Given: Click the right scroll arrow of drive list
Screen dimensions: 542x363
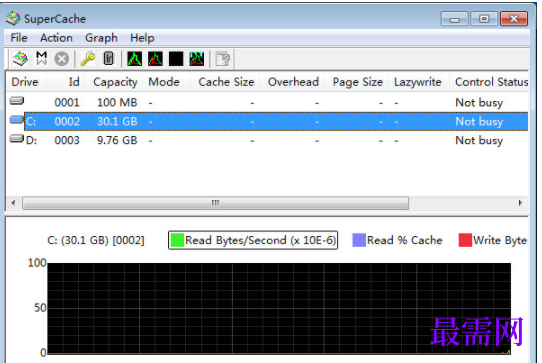Looking at the screenshot, I should tap(520, 203).
